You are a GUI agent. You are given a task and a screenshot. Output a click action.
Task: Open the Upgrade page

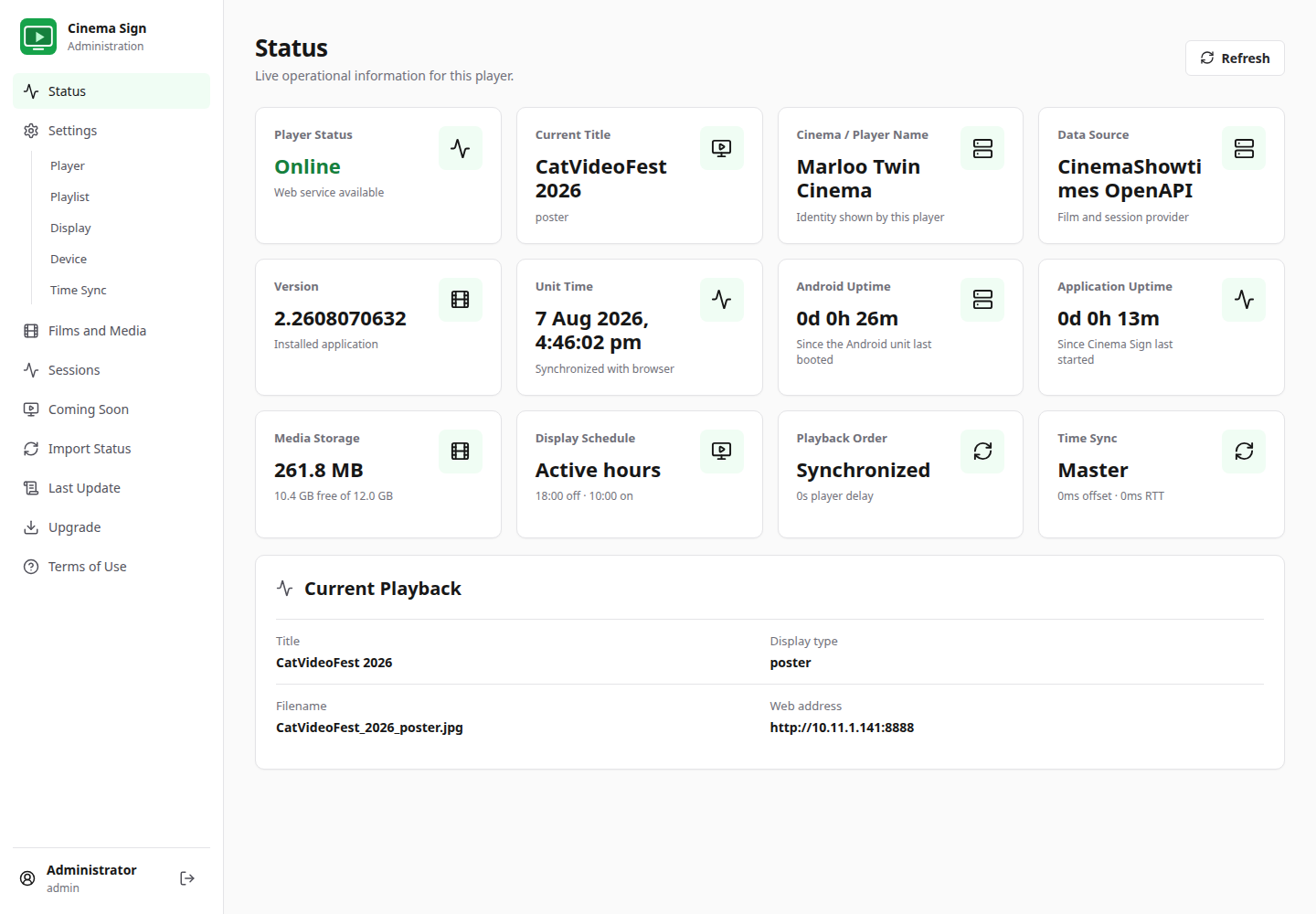(x=111, y=527)
